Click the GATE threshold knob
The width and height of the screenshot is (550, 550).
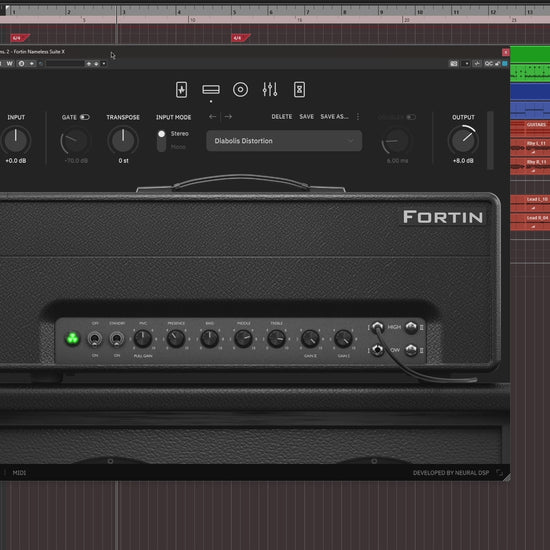point(74,140)
